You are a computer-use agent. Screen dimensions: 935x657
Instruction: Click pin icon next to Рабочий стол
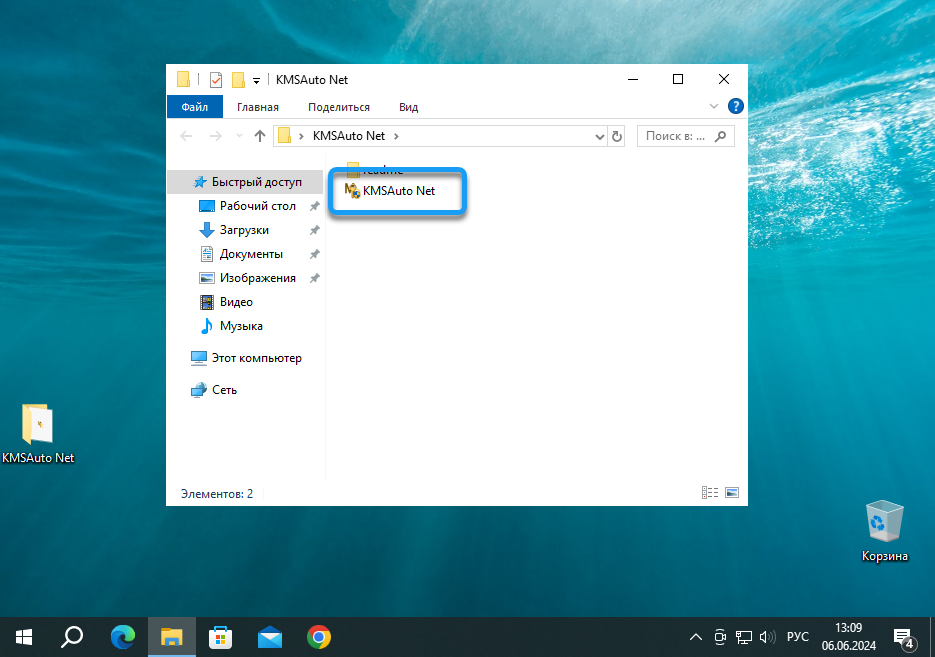click(314, 206)
